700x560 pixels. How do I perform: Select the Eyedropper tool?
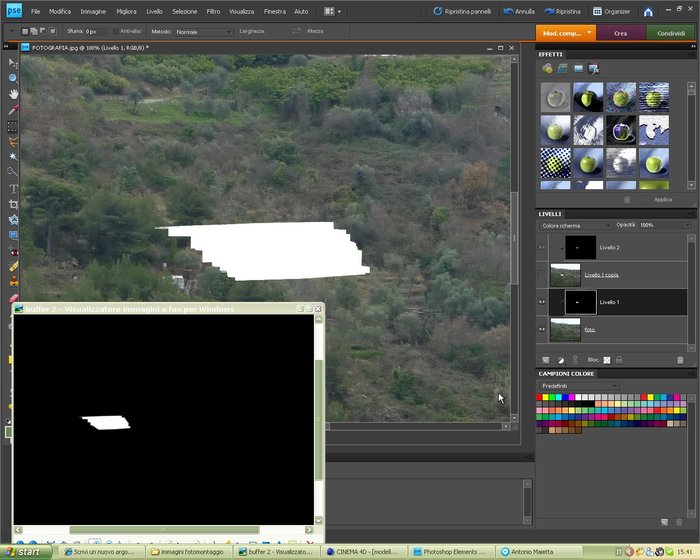coord(13,109)
